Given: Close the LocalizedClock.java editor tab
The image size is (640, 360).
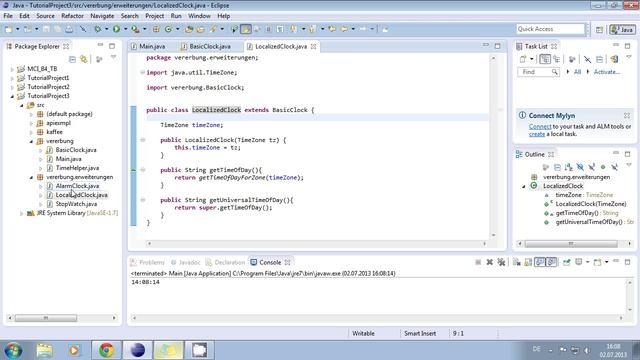Looking at the screenshot, I should click(x=313, y=47).
